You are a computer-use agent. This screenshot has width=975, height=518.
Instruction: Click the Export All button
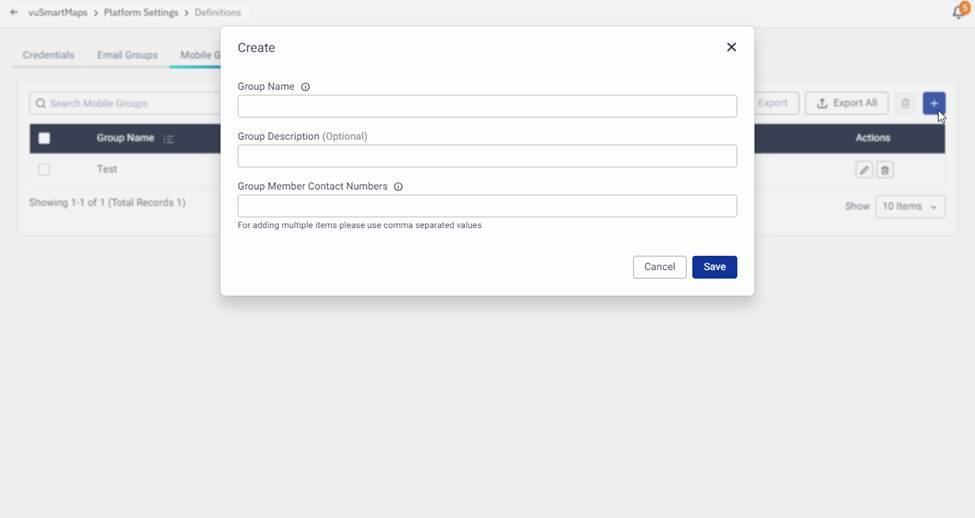tap(846, 103)
